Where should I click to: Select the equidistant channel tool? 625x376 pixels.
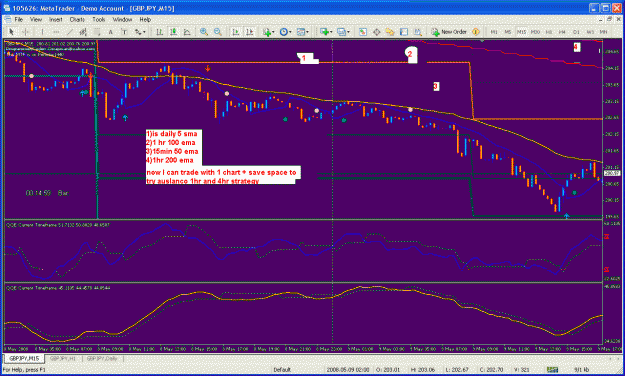83,32
